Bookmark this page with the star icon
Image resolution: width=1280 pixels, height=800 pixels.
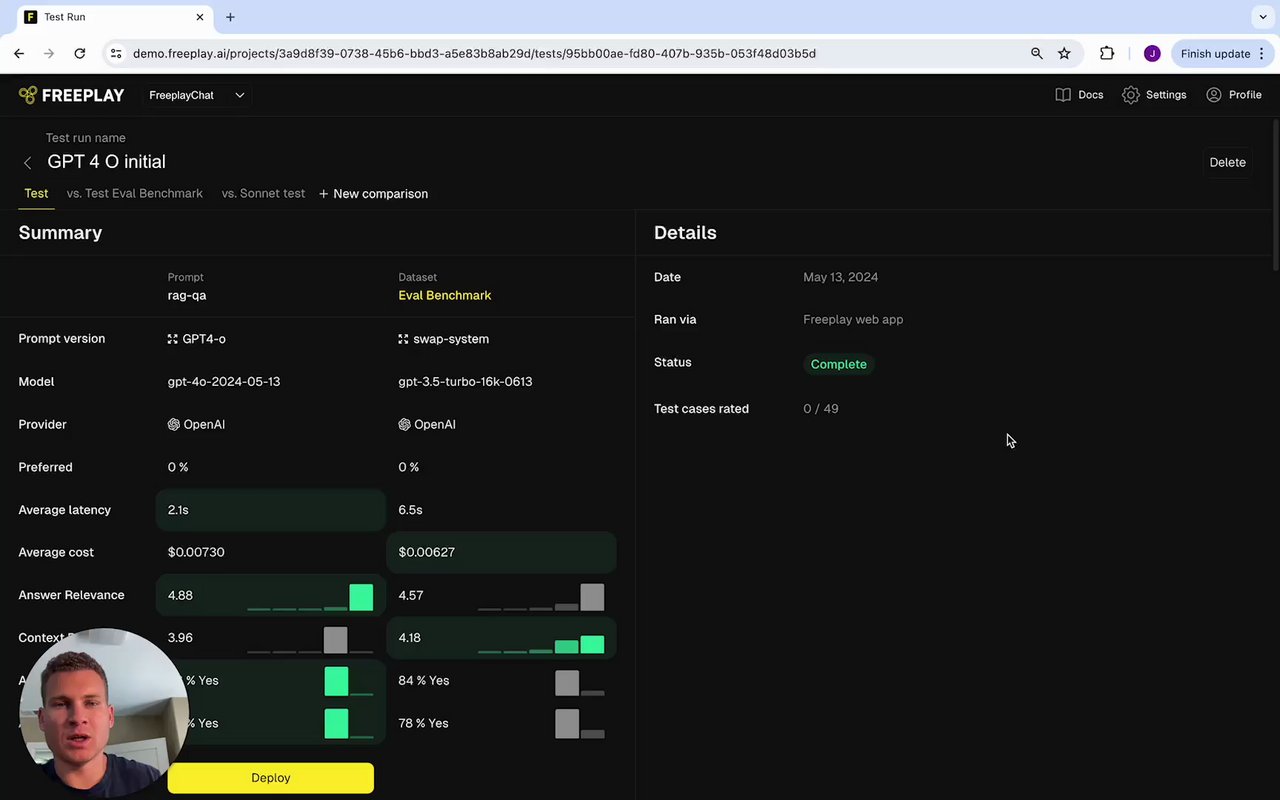(x=1064, y=53)
